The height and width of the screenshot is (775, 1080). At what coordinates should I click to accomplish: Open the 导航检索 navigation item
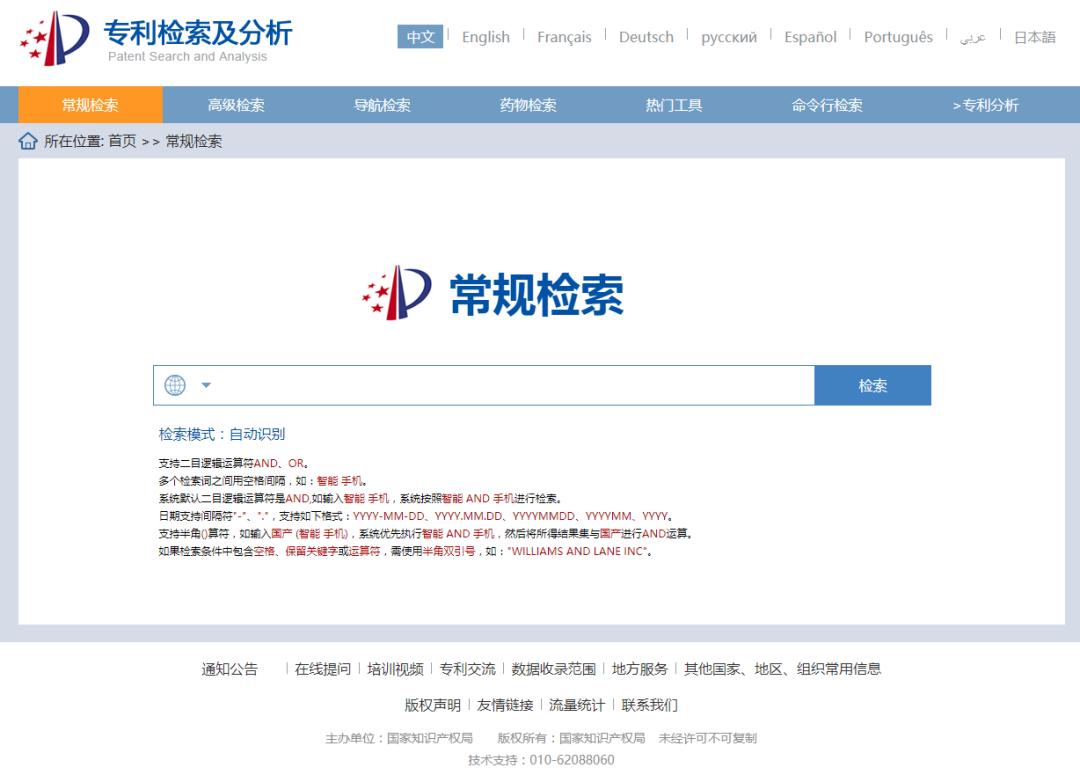[381, 104]
